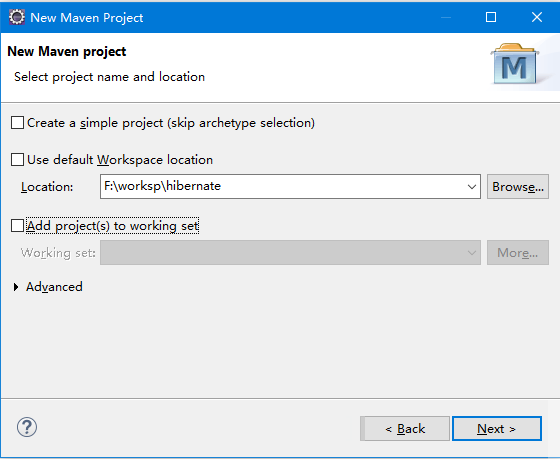Open the Working set dropdown

(x=290, y=253)
